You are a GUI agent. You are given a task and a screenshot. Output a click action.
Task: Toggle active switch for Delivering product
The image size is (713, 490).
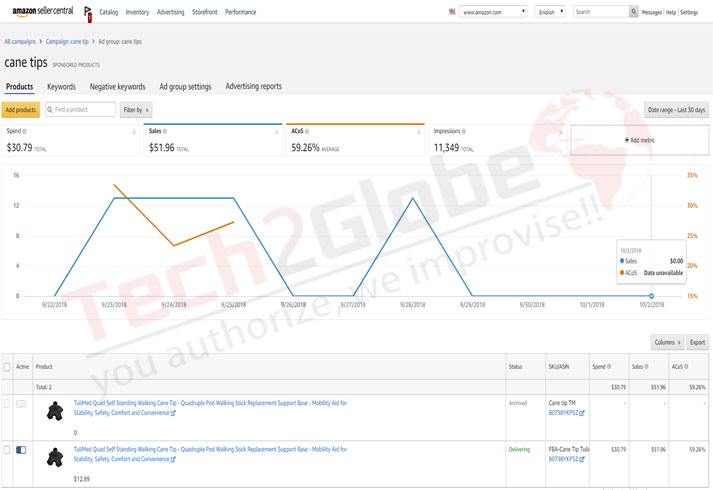22,451
